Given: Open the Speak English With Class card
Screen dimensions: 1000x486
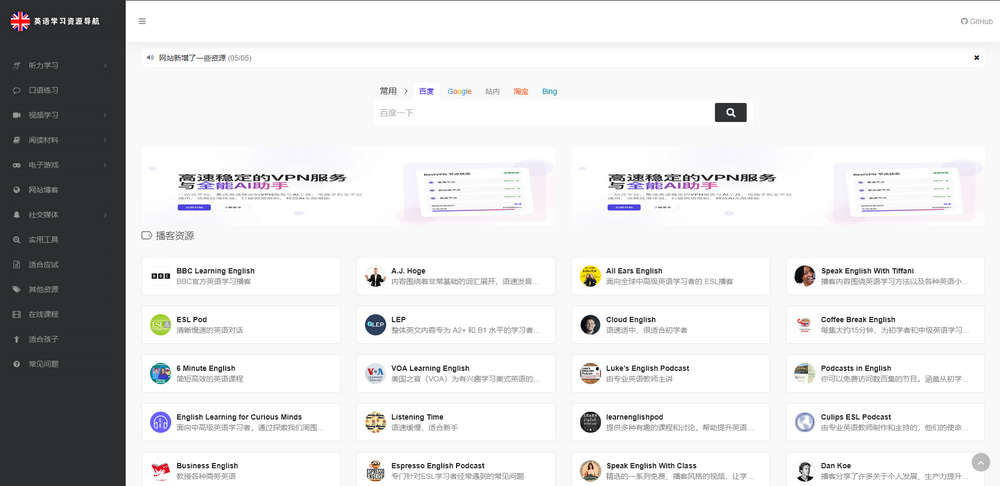Looking at the screenshot, I should 670,470.
